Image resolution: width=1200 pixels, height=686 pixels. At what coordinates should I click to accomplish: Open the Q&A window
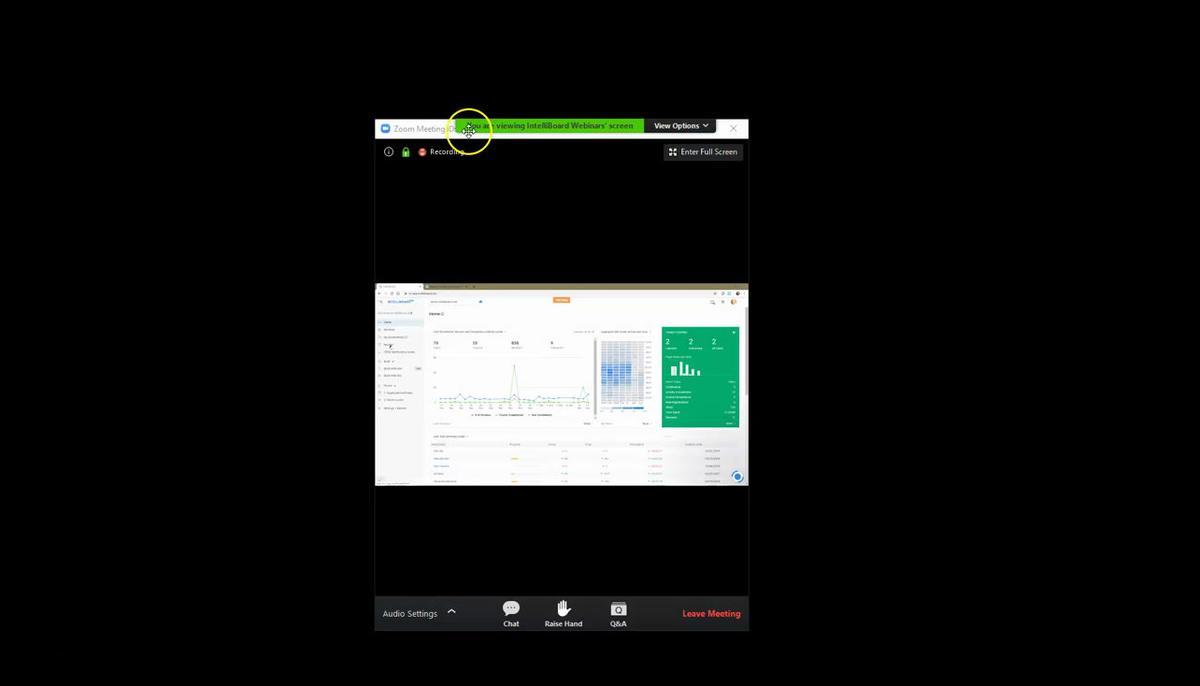[618, 614]
